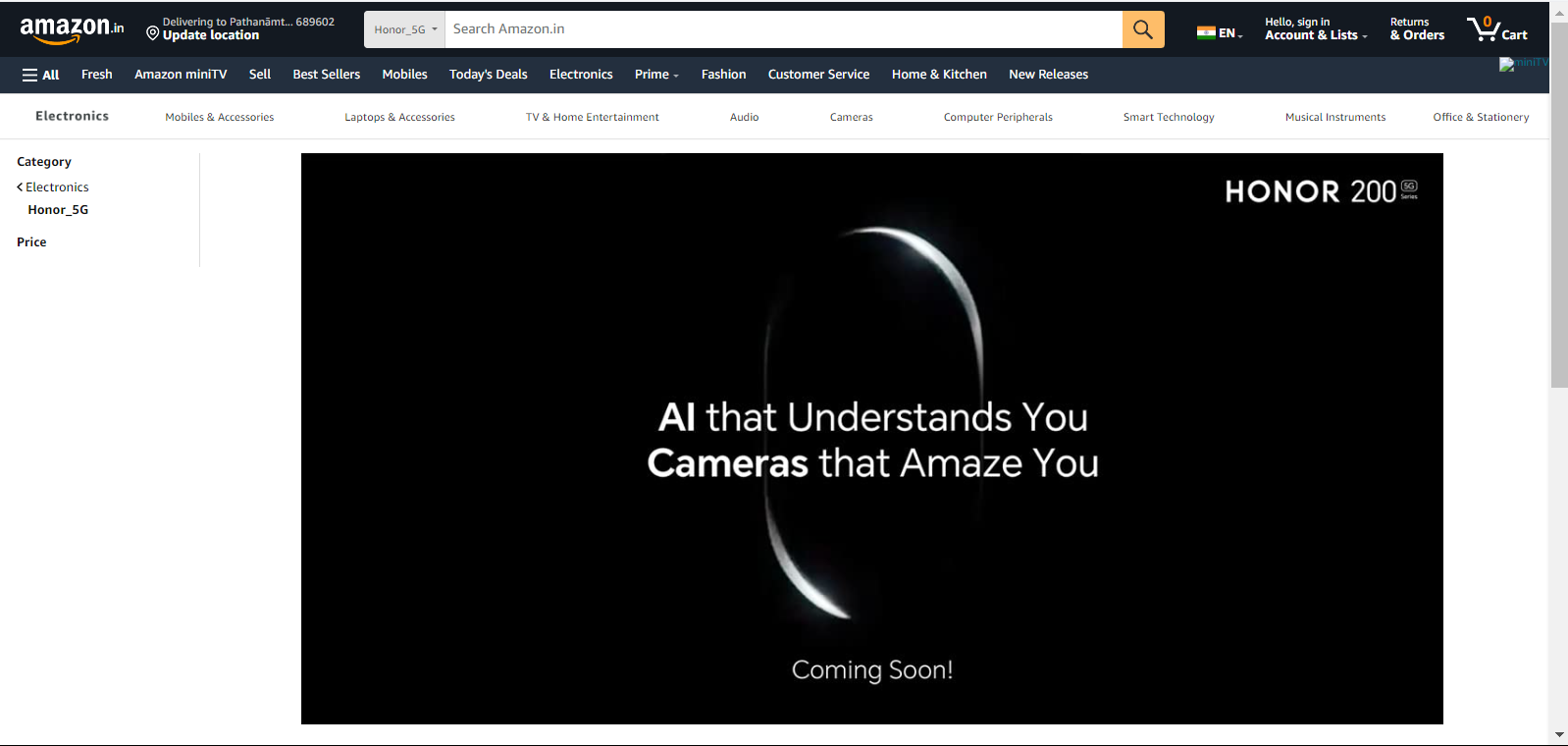Select Electronics heading in the sub-navigation
Image resolution: width=1568 pixels, height=746 pixels.
point(73,116)
